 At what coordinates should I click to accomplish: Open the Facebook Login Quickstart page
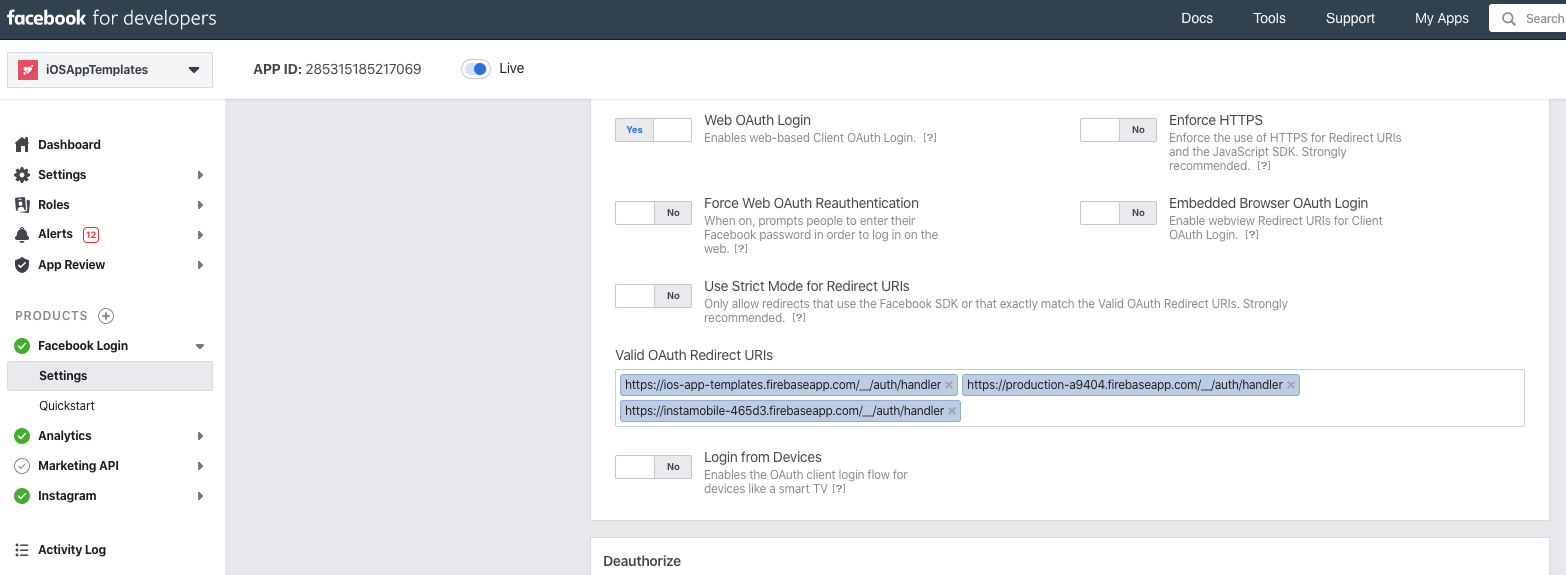coord(67,406)
